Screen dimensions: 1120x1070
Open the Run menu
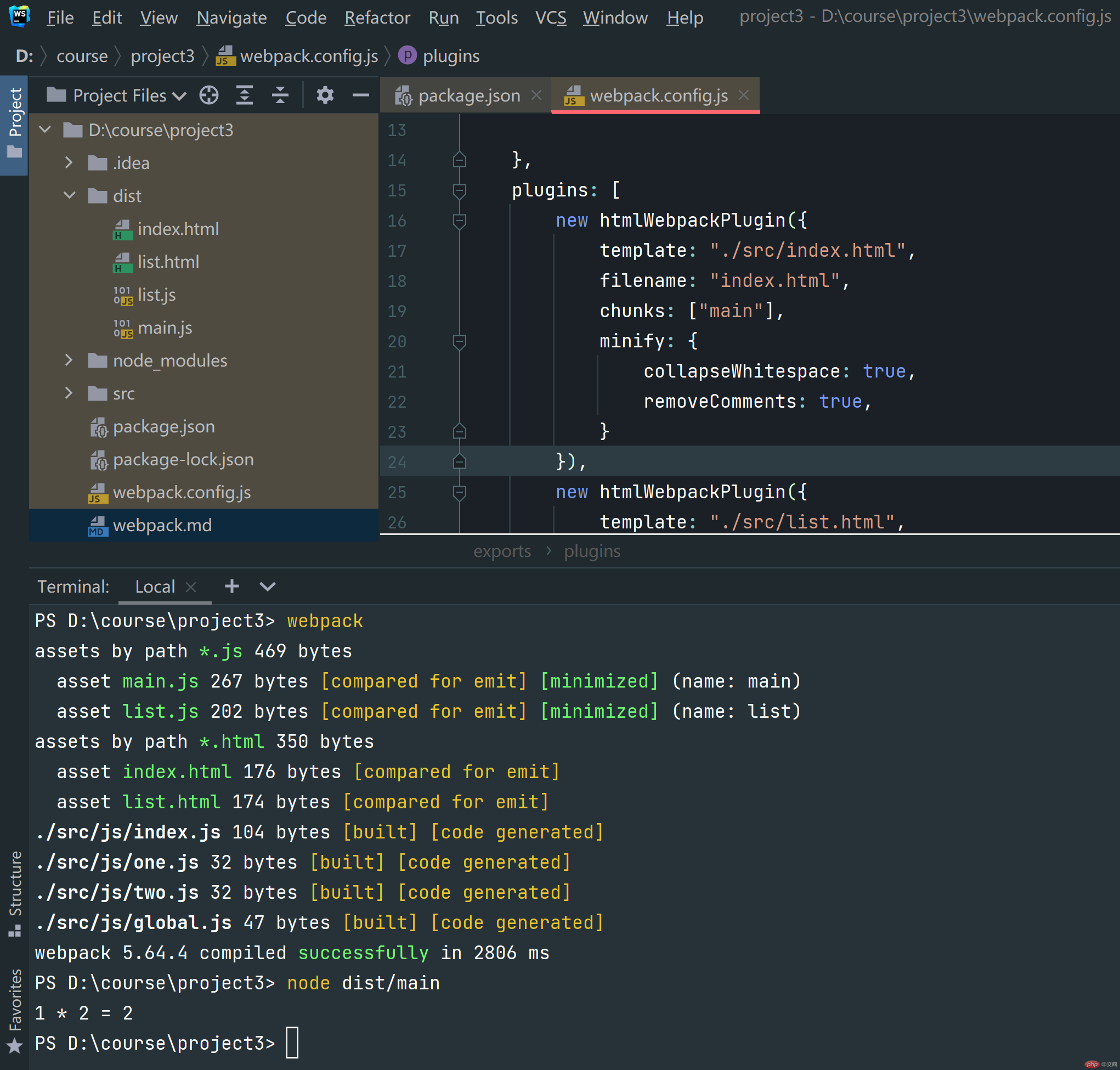click(x=443, y=18)
